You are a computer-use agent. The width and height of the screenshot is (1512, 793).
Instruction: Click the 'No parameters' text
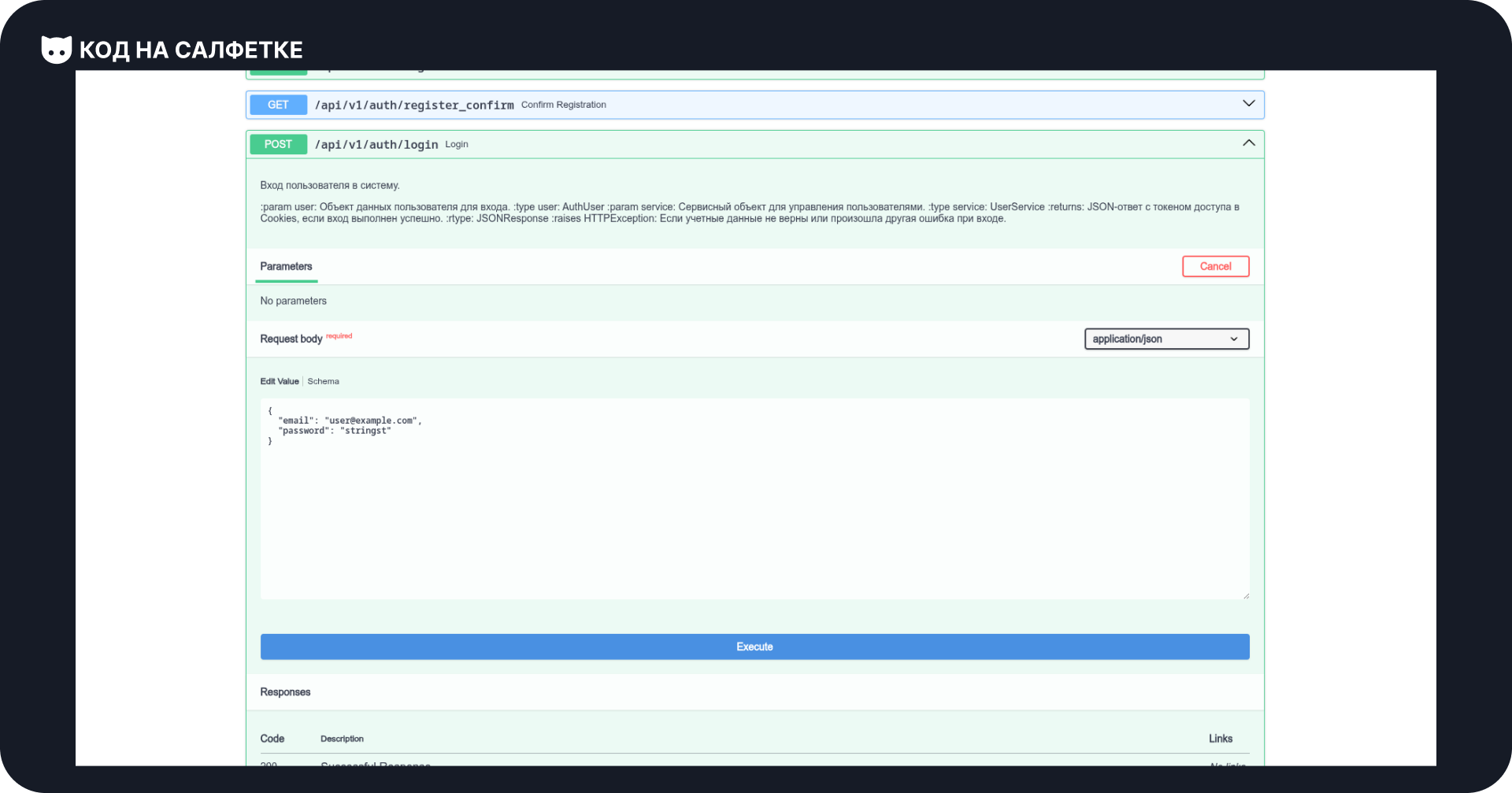(x=293, y=301)
